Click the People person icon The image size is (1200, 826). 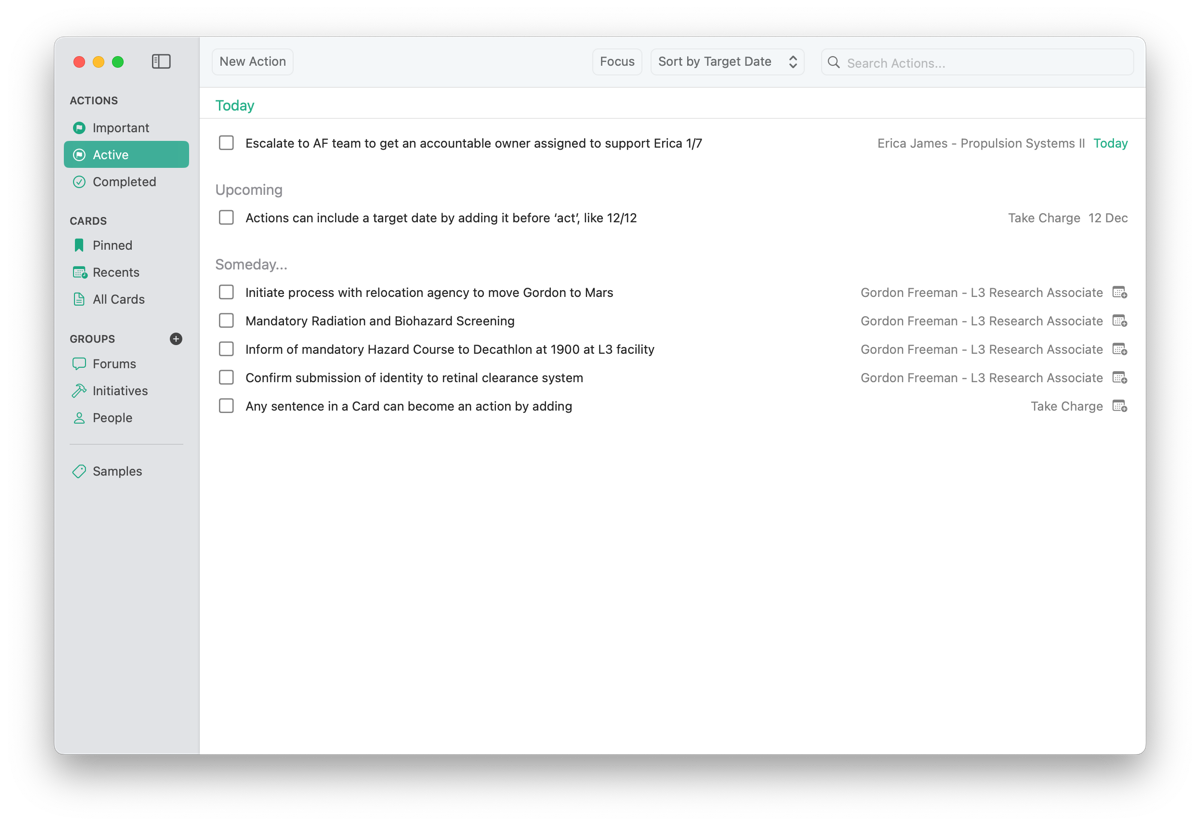(x=79, y=418)
